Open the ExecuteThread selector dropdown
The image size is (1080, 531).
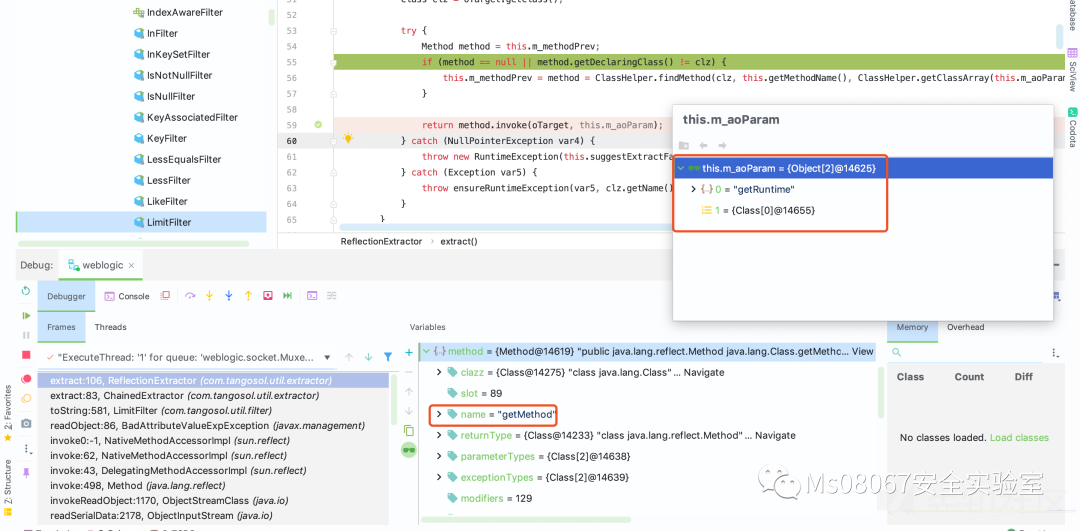pyautogui.click(x=326, y=357)
